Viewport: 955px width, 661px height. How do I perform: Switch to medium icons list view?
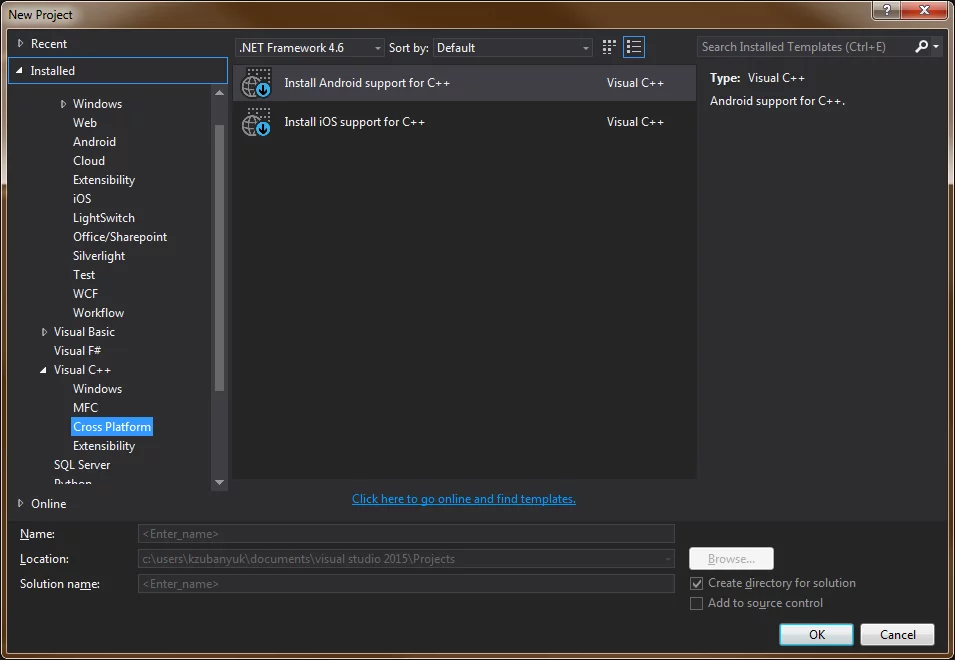634,48
